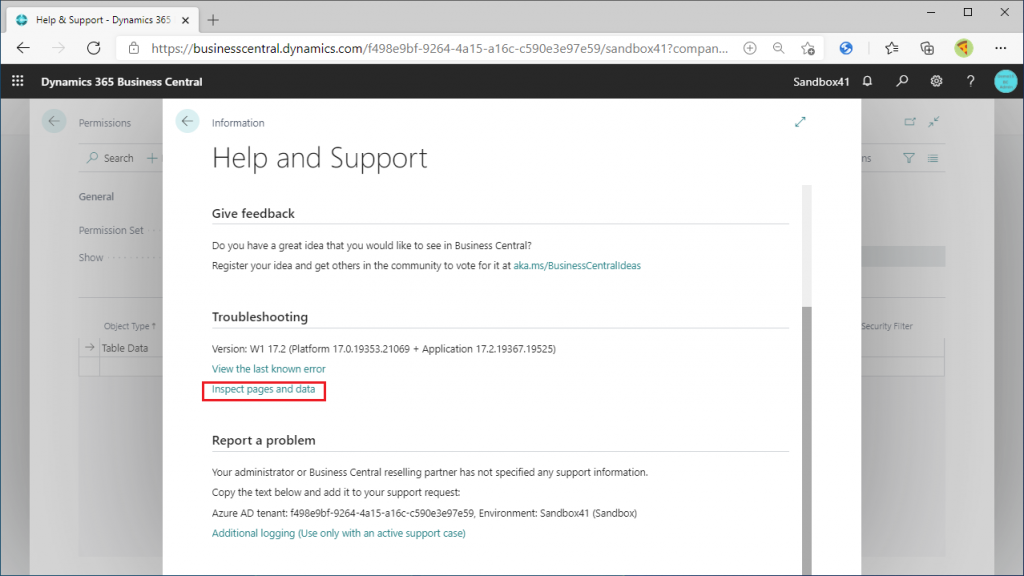This screenshot has height=576, width=1024.
Task: Click the Information breadcrumb label
Action: 238,123
